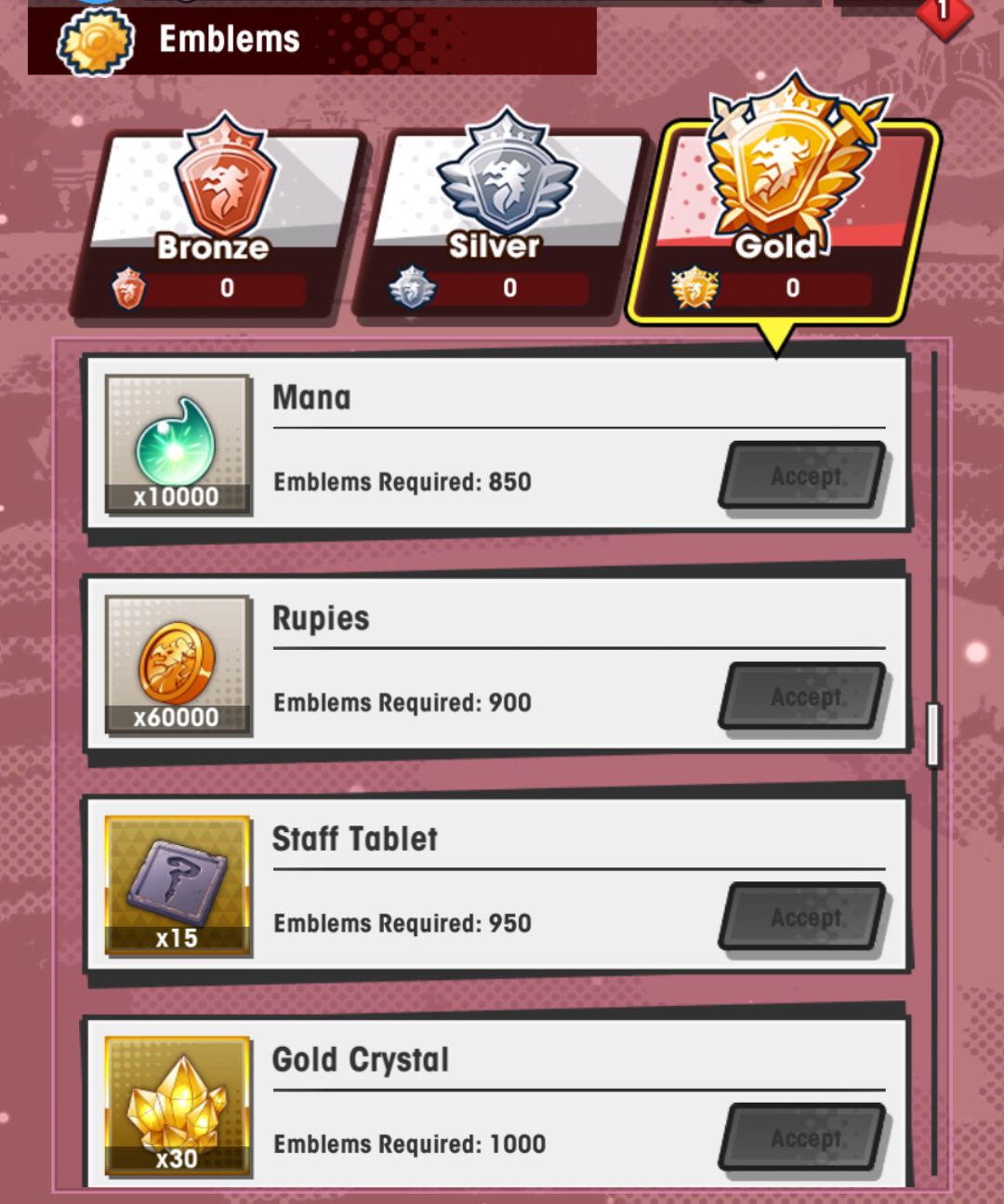Tap the small silver emblem counter icon

(412, 288)
